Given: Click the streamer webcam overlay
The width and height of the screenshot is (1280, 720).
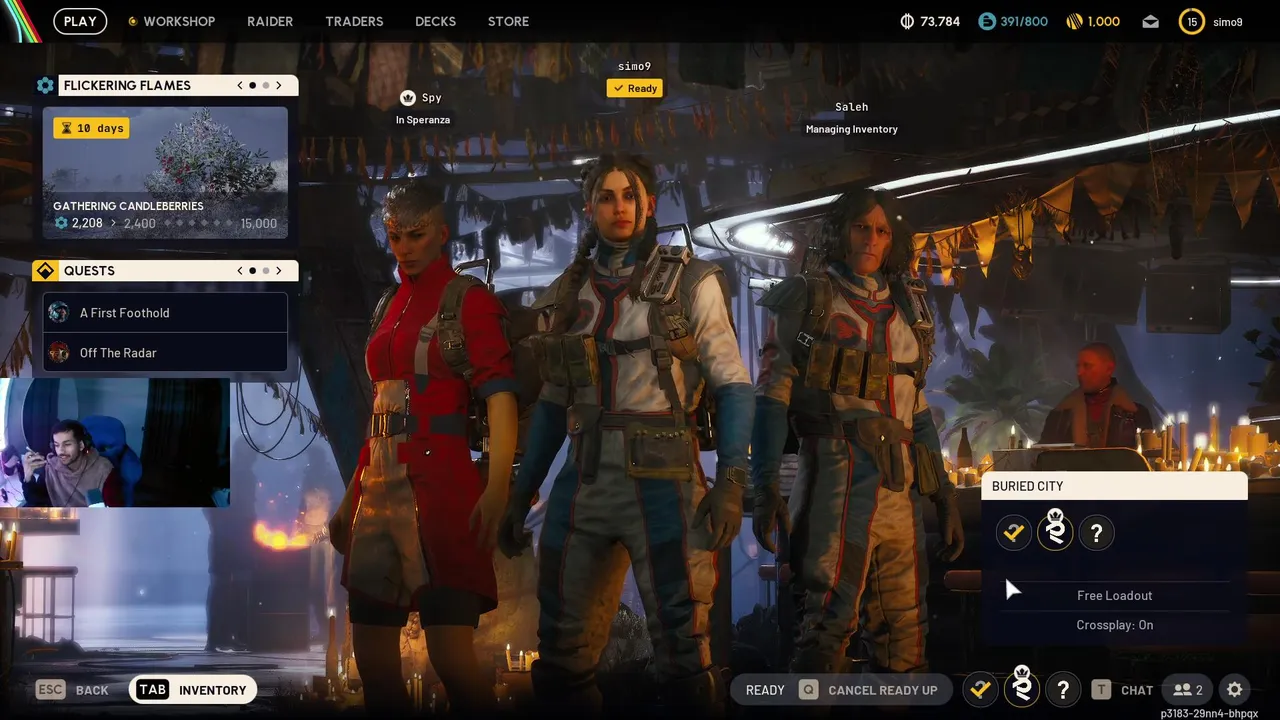Looking at the screenshot, I should tap(115, 442).
